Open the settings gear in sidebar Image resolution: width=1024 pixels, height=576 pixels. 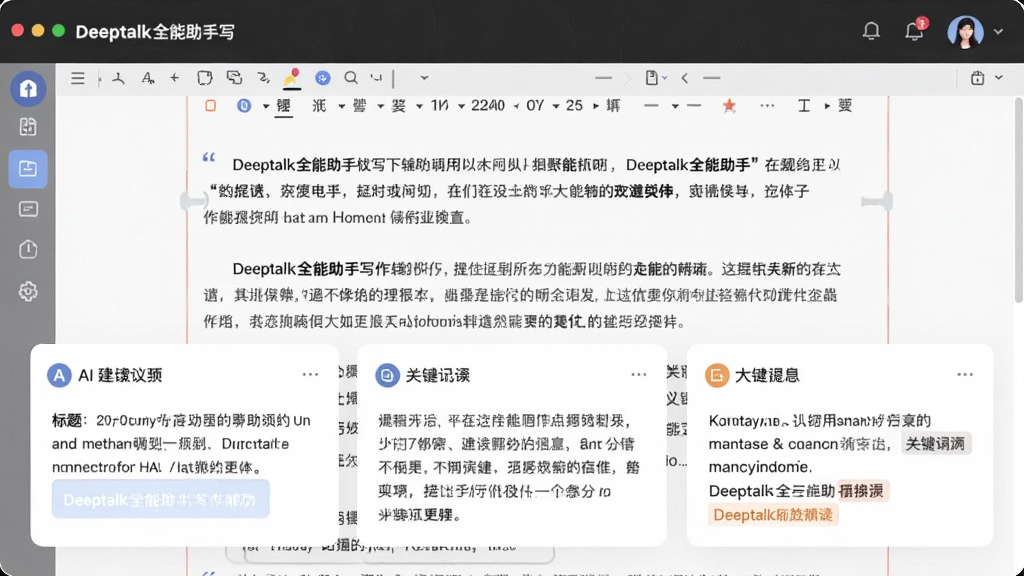click(28, 291)
